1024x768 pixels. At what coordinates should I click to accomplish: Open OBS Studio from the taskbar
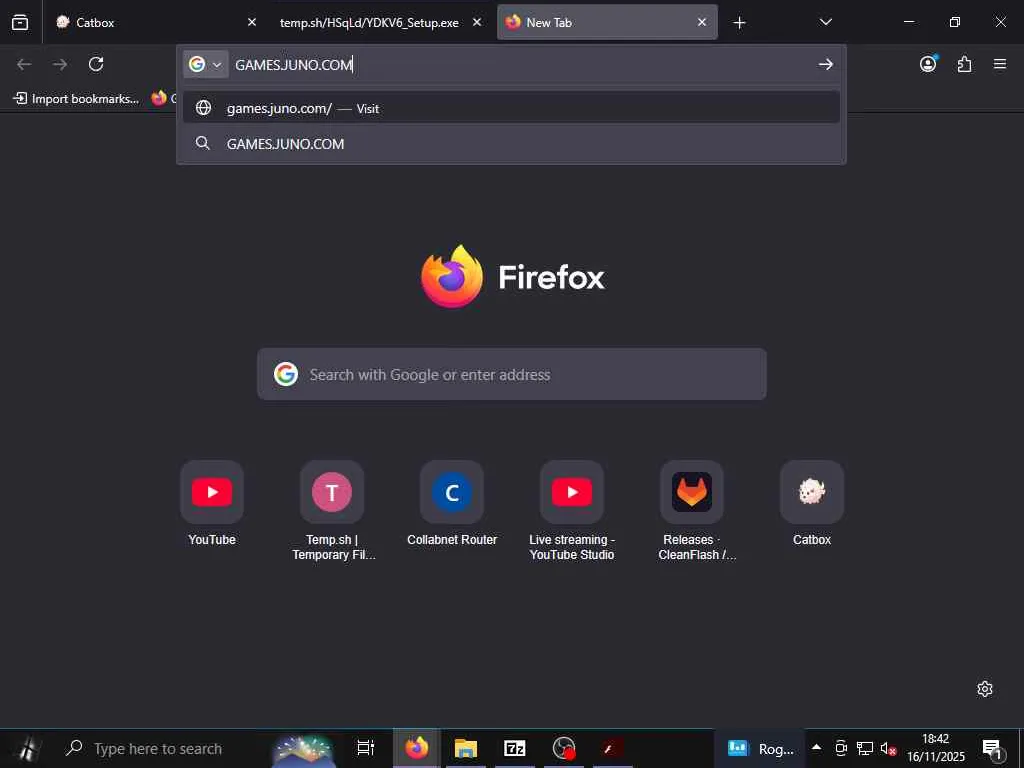click(x=564, y=748)
